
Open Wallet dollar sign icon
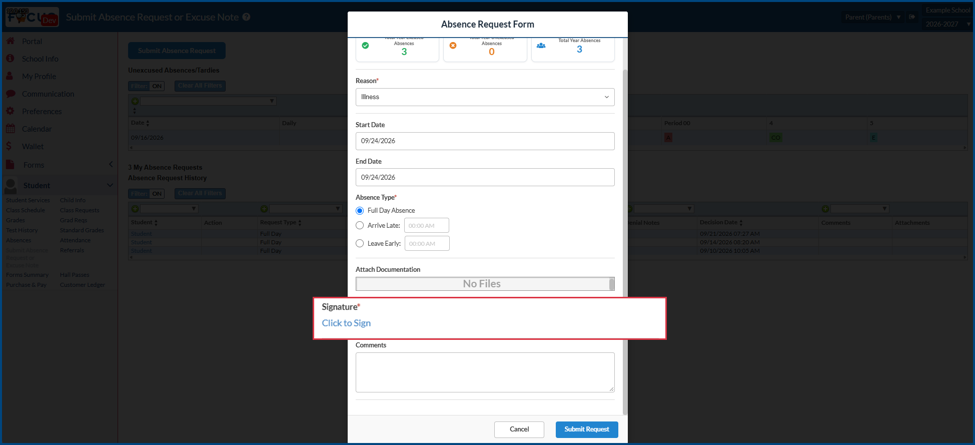tap(9, 146)
